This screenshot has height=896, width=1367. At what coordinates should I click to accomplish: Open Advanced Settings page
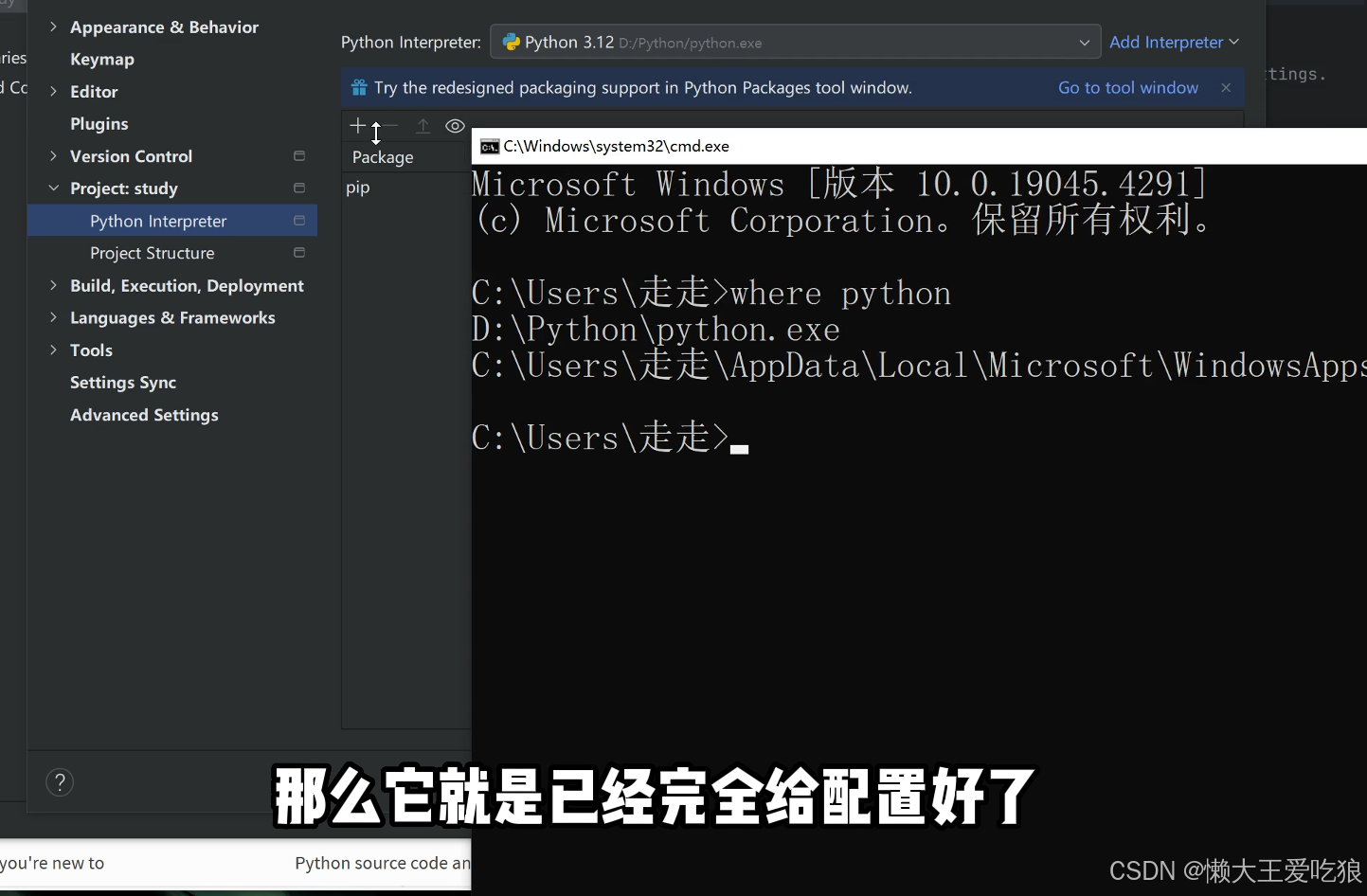click(x=144, y=415)
